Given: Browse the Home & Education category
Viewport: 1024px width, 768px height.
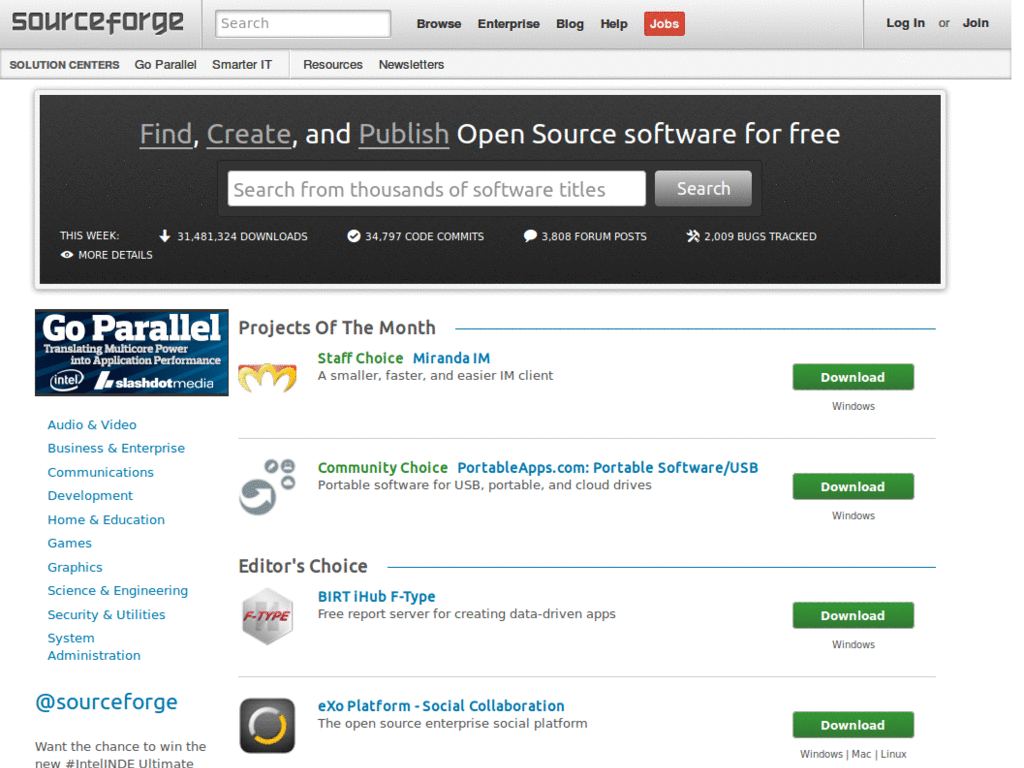Looking at the screenshot, I should (106, 520).
